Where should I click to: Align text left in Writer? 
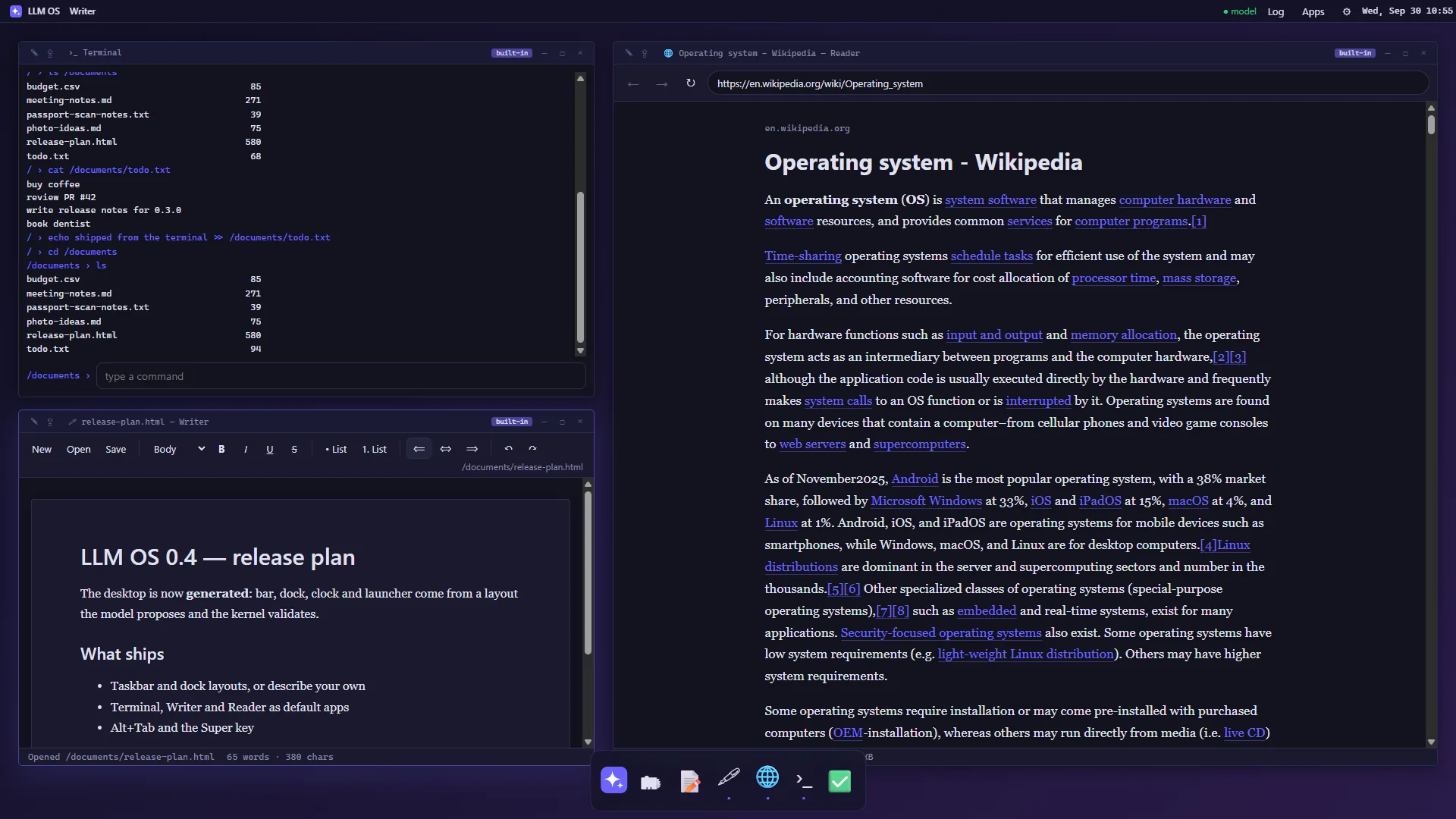(419, 450)
